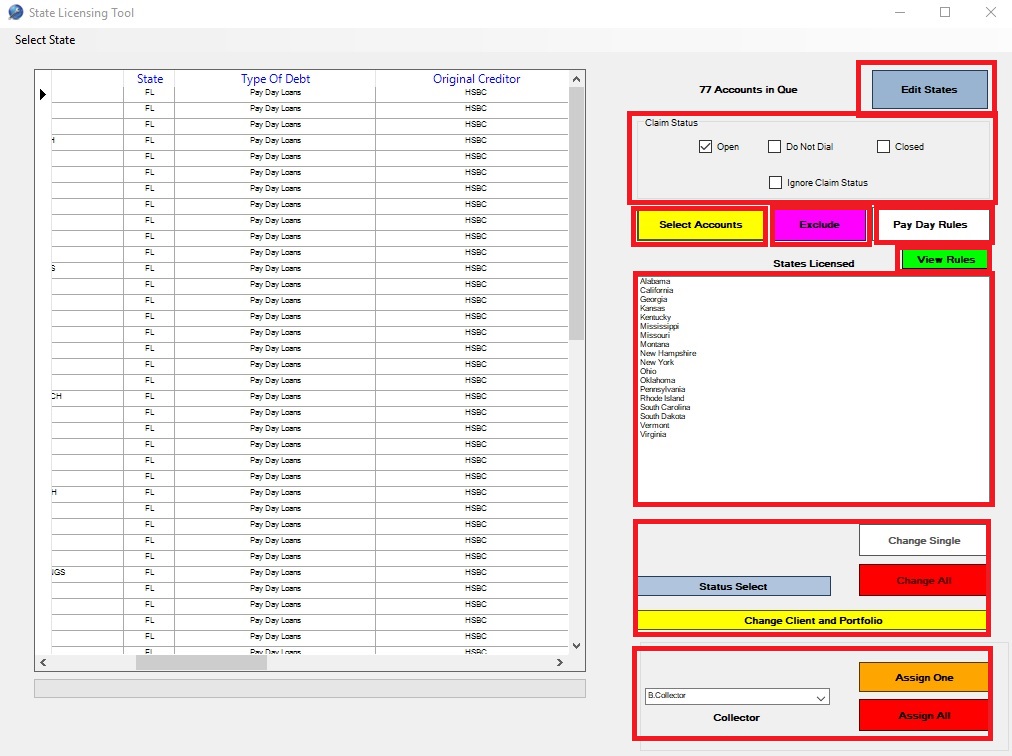This screenshot has height=756, width=1012.
Task: Open the Select State menu
Action: click(x=44, y=40)
